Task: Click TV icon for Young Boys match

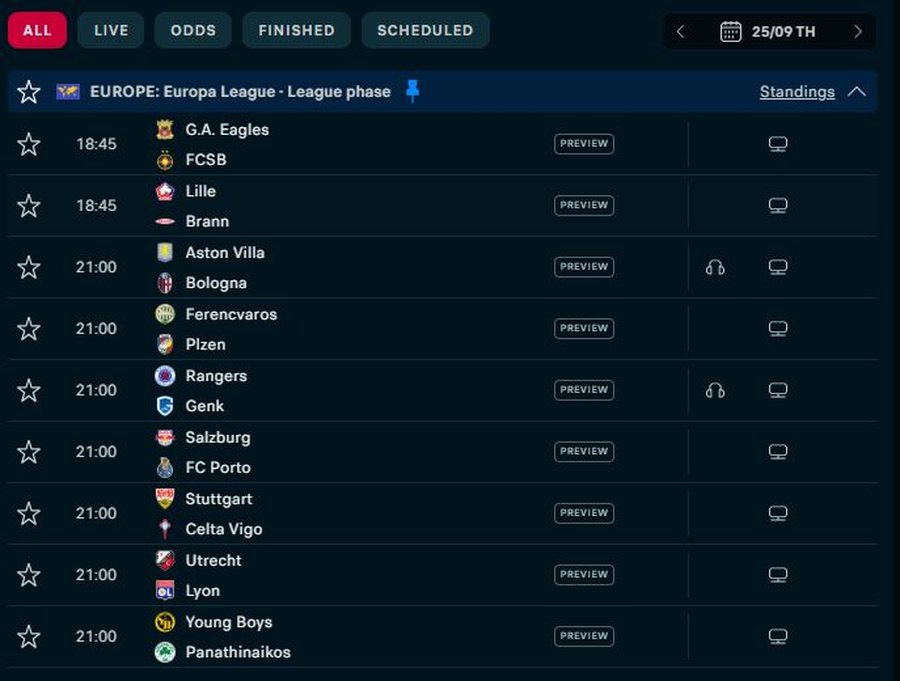Action: pos(778,636)
